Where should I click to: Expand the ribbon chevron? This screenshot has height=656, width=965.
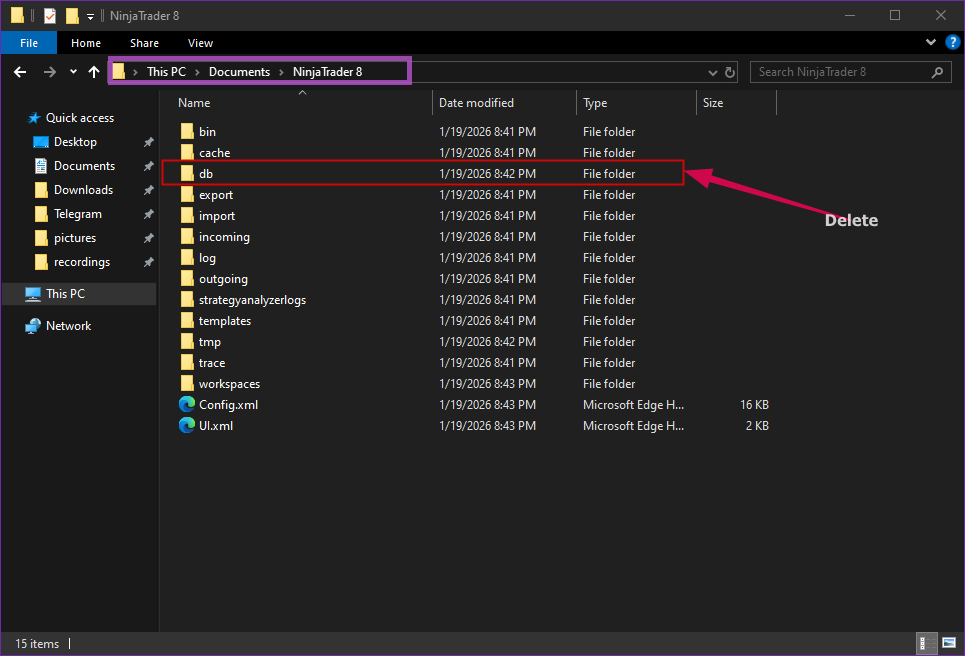point(932,43)
